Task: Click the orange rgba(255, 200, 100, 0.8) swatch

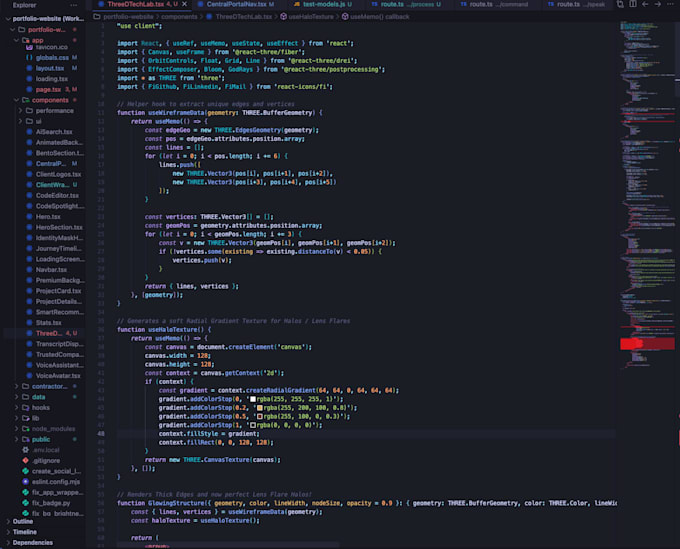Action: 260,408
